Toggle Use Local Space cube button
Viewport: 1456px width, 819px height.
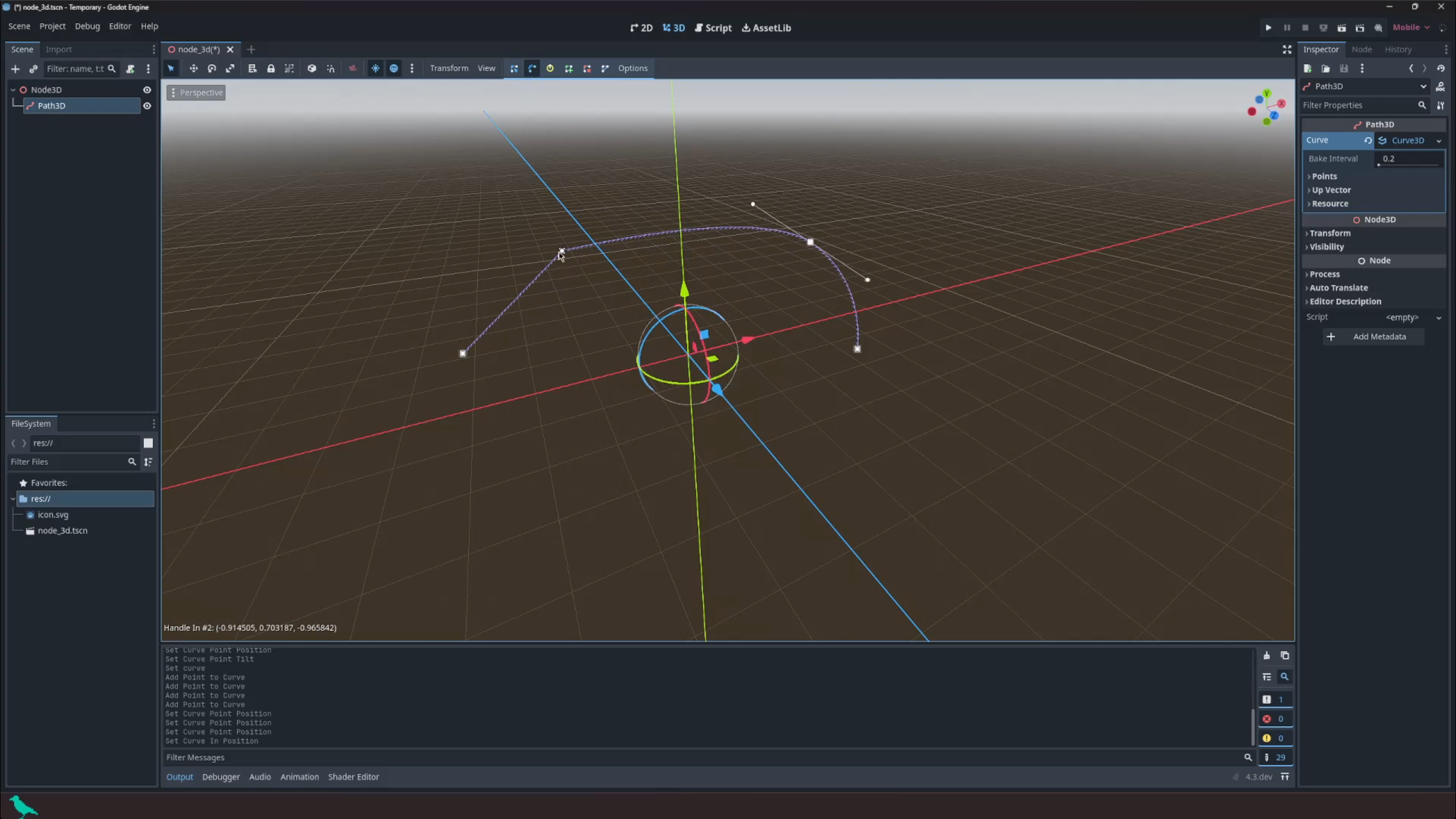(312, 68)
